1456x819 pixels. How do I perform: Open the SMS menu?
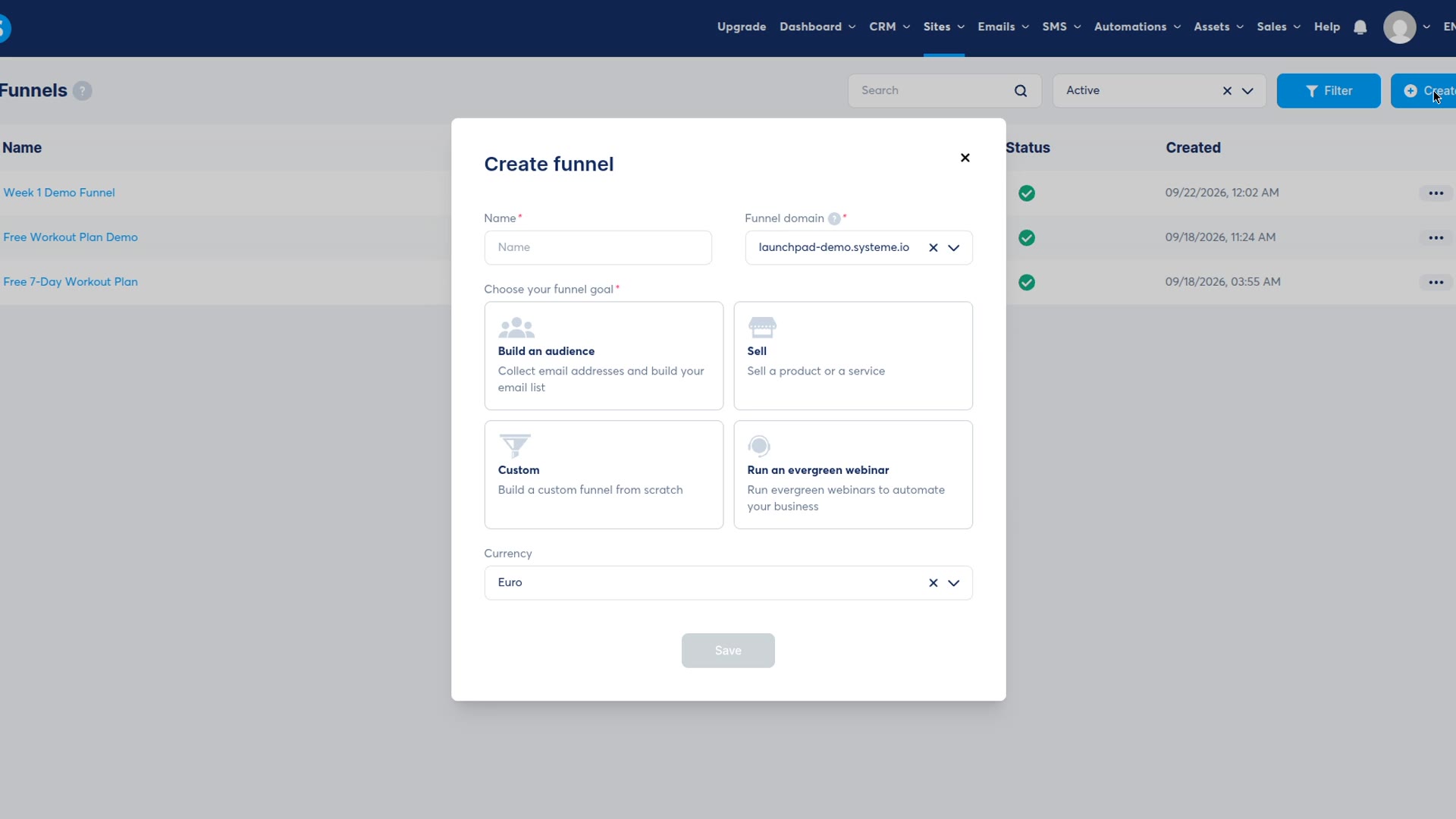click(1062, 27)
